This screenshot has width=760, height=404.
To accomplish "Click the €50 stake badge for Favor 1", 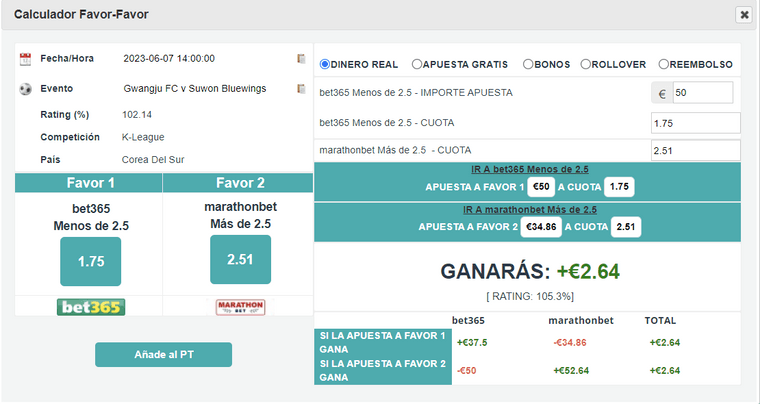I will click(x=541, y=187).
